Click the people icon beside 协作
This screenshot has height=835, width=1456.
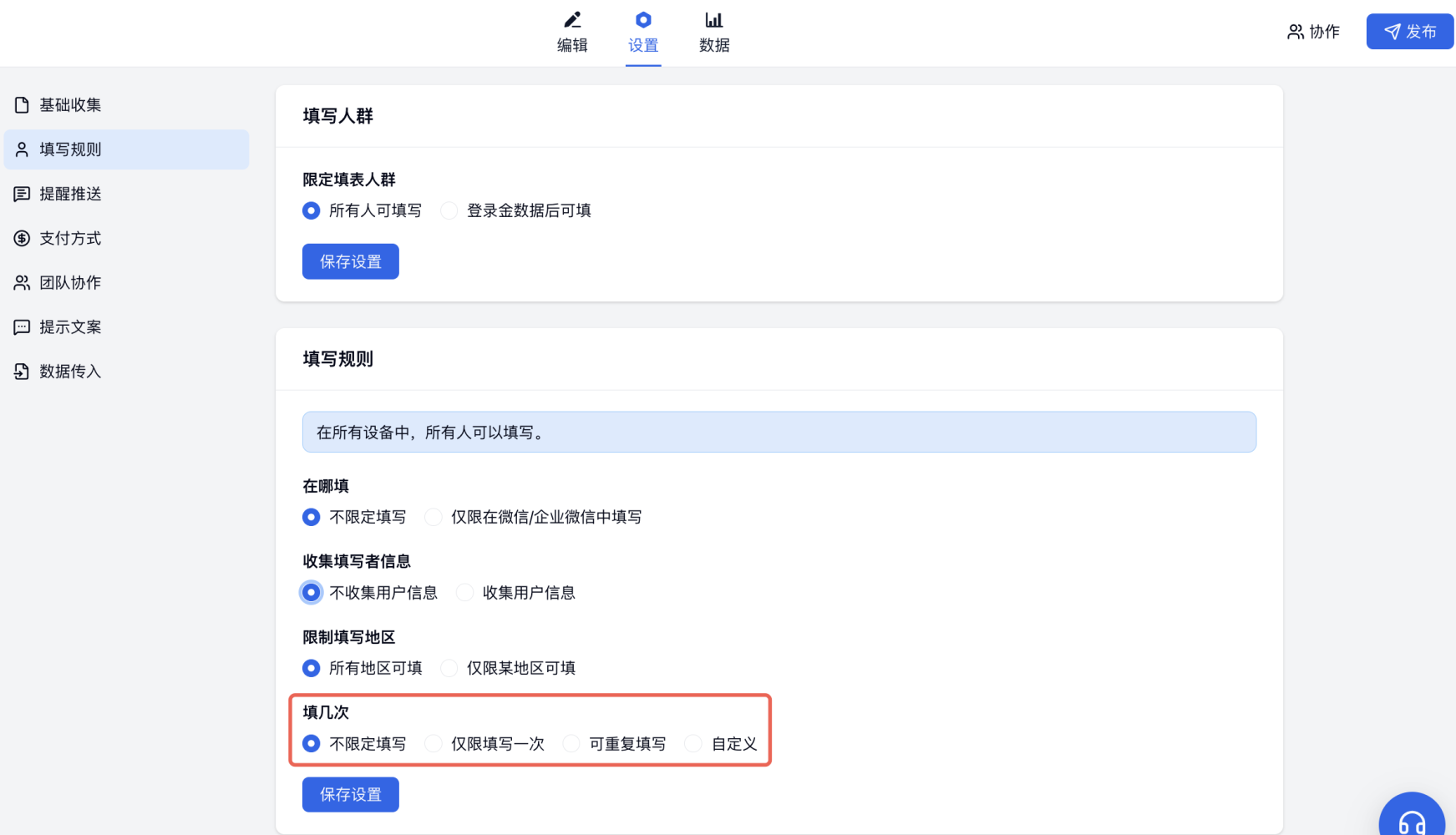(1296, 32)
